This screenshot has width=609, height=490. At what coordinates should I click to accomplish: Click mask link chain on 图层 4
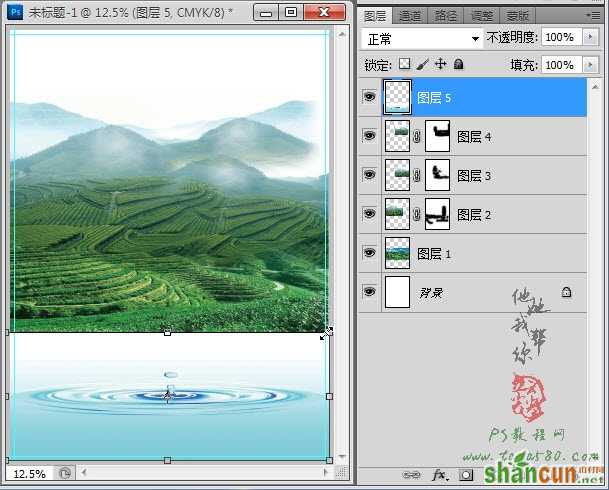[417, 136]
